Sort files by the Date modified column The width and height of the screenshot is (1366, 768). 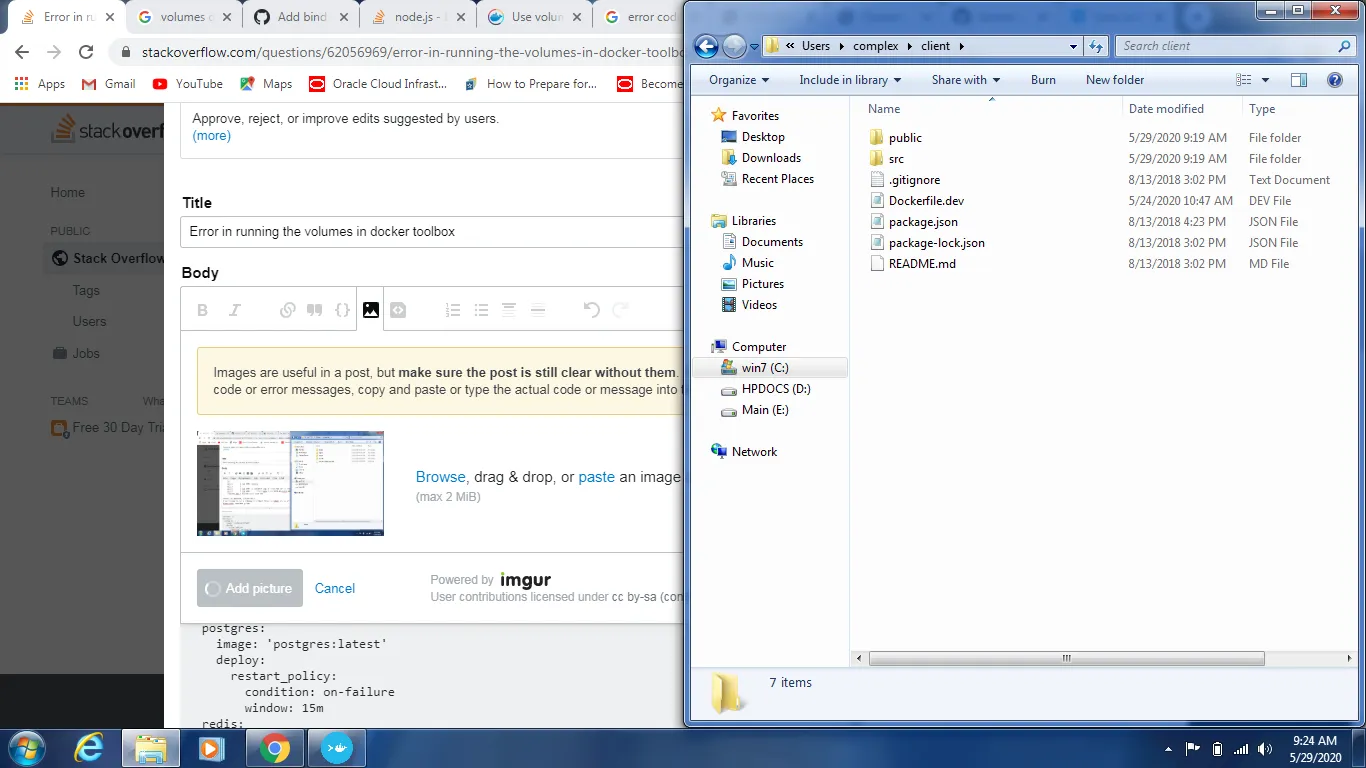[x=1166, y=109]
